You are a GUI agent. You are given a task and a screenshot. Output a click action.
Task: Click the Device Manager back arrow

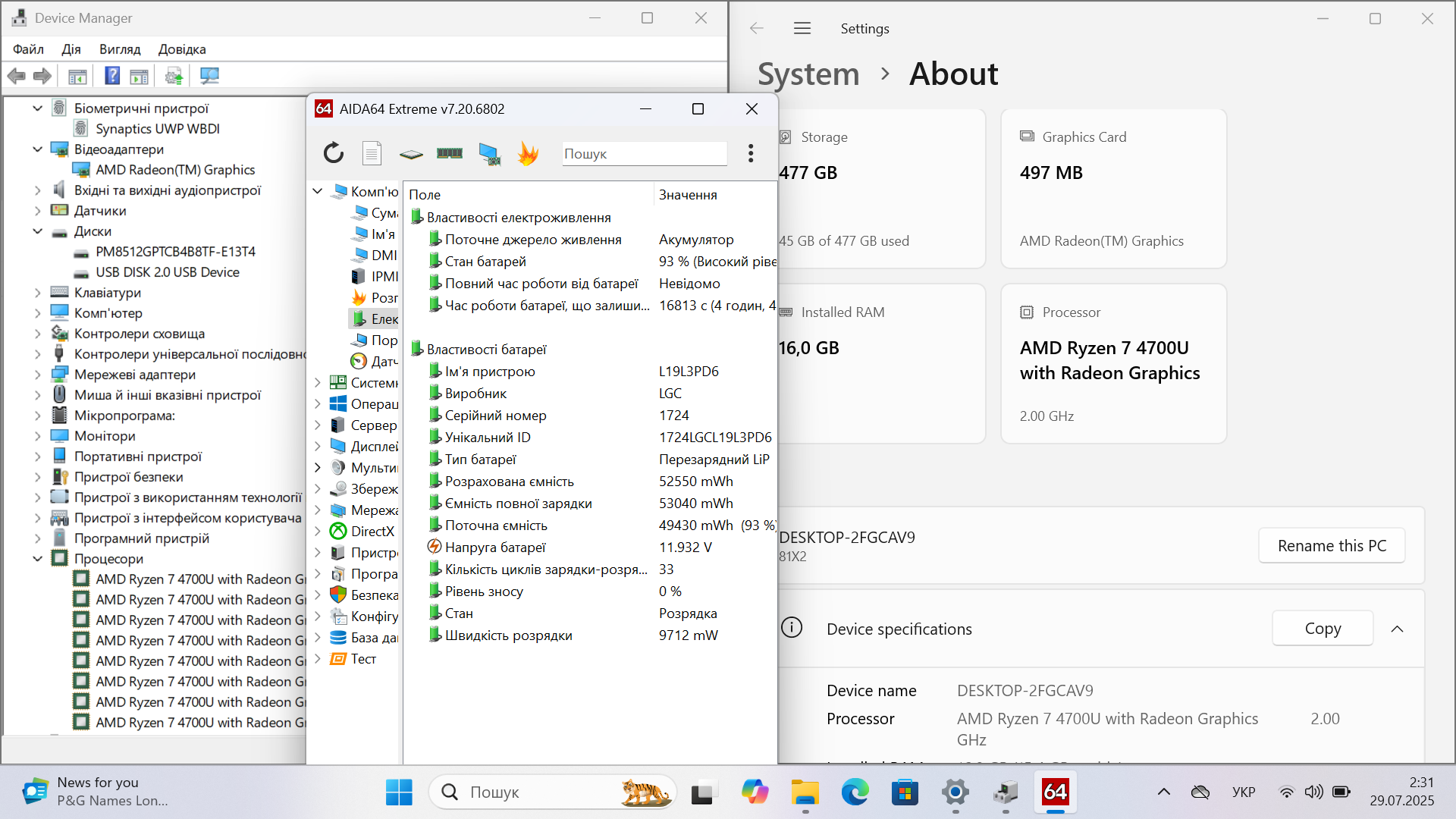tap(17, 76)
